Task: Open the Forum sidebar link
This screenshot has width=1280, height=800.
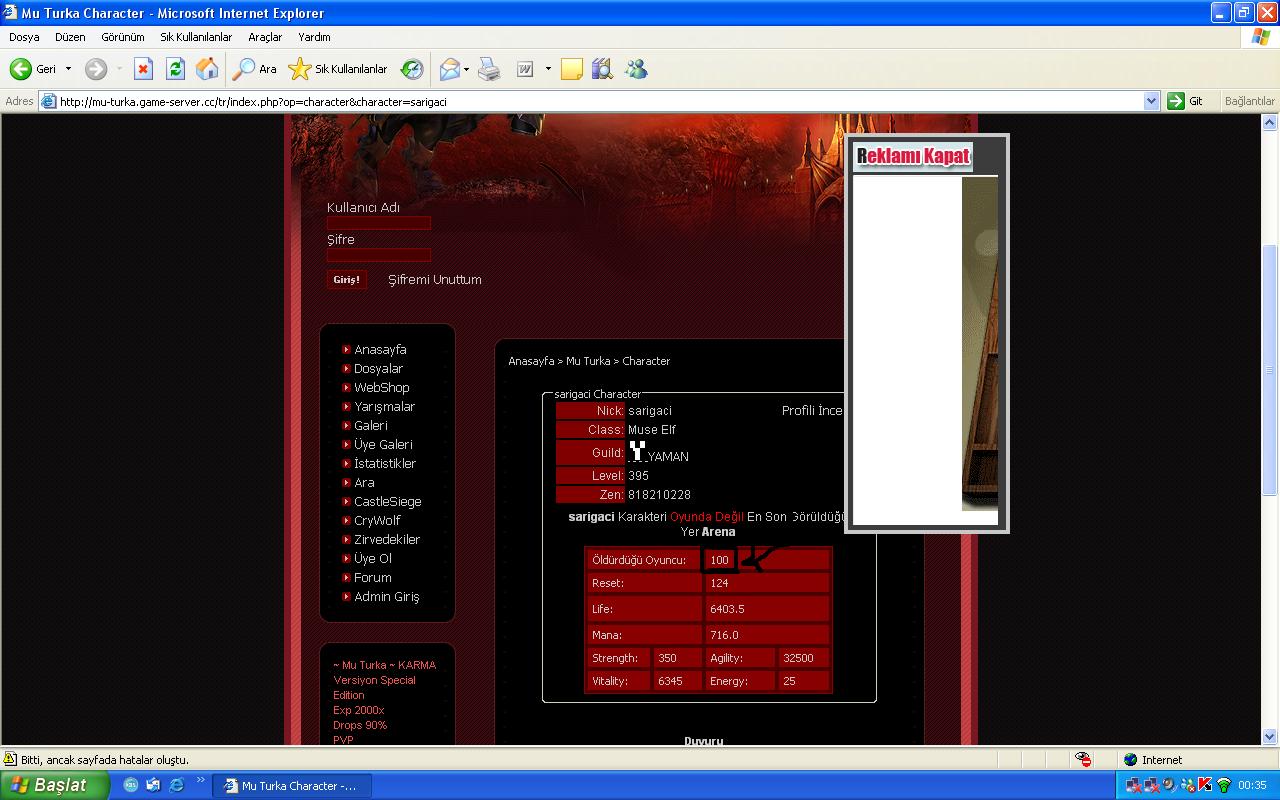Action: (x=373, y=578)
